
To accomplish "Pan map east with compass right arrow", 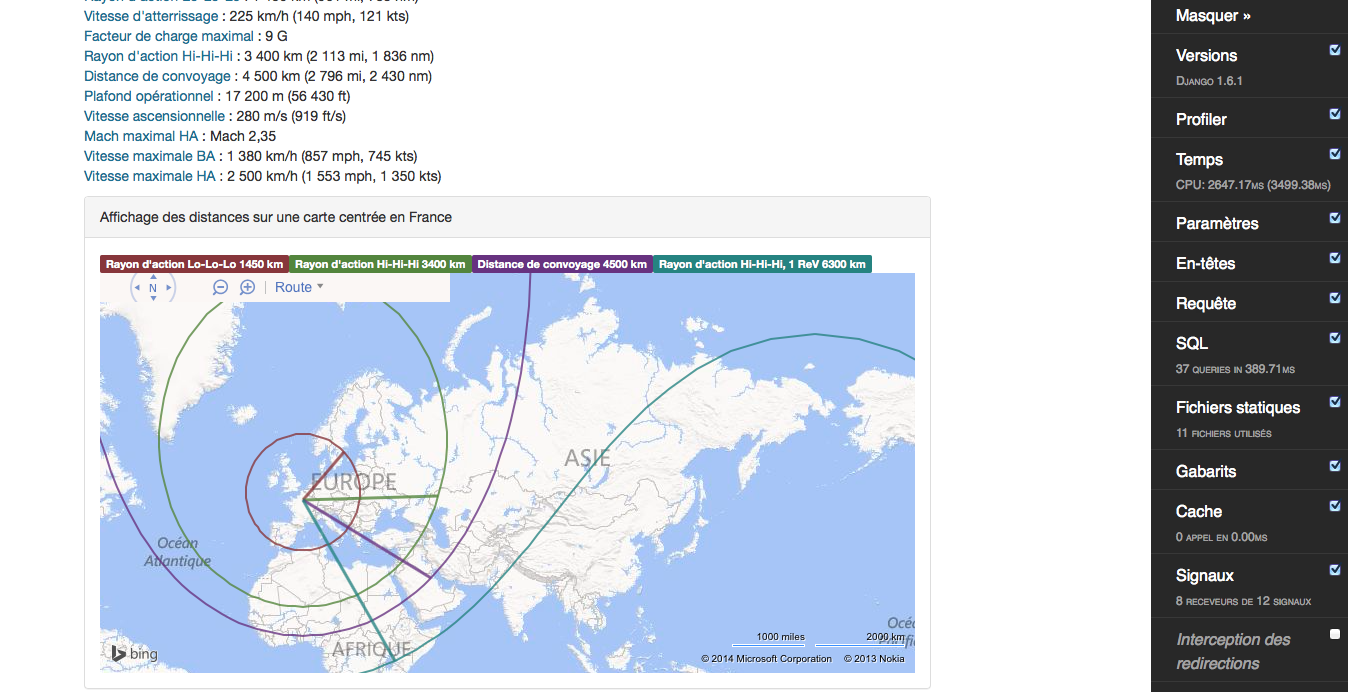I will pos(169,288).
